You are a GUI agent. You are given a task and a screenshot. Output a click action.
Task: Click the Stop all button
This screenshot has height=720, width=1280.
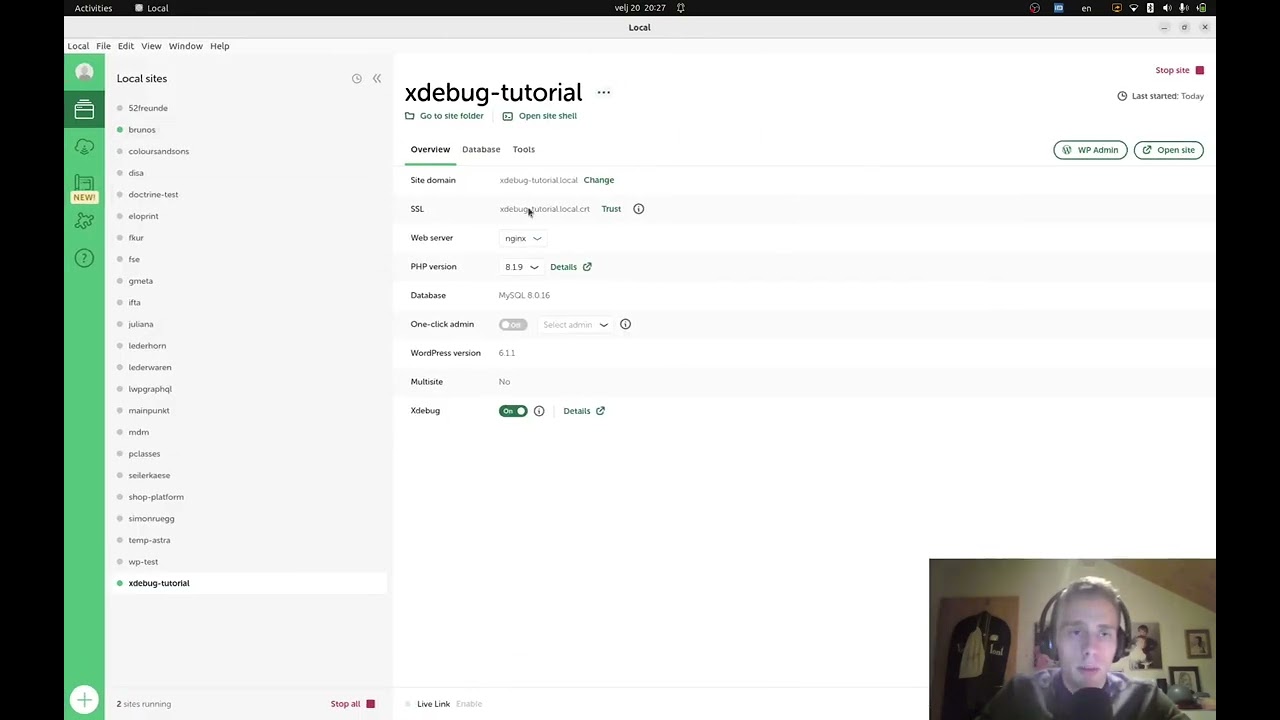[x=353, y=704]
